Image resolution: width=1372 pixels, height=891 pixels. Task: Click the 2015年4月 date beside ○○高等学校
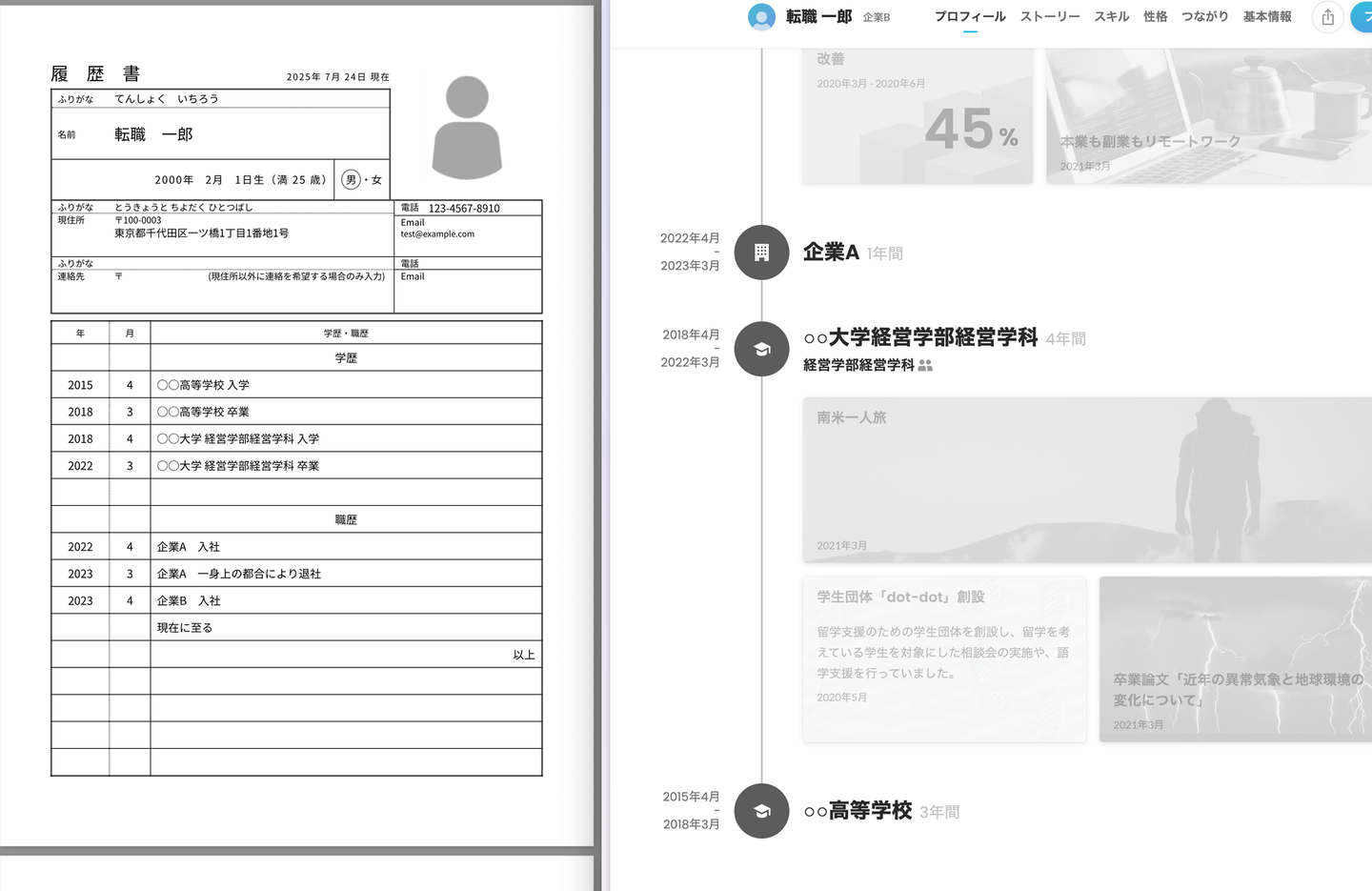pos(691,797)
